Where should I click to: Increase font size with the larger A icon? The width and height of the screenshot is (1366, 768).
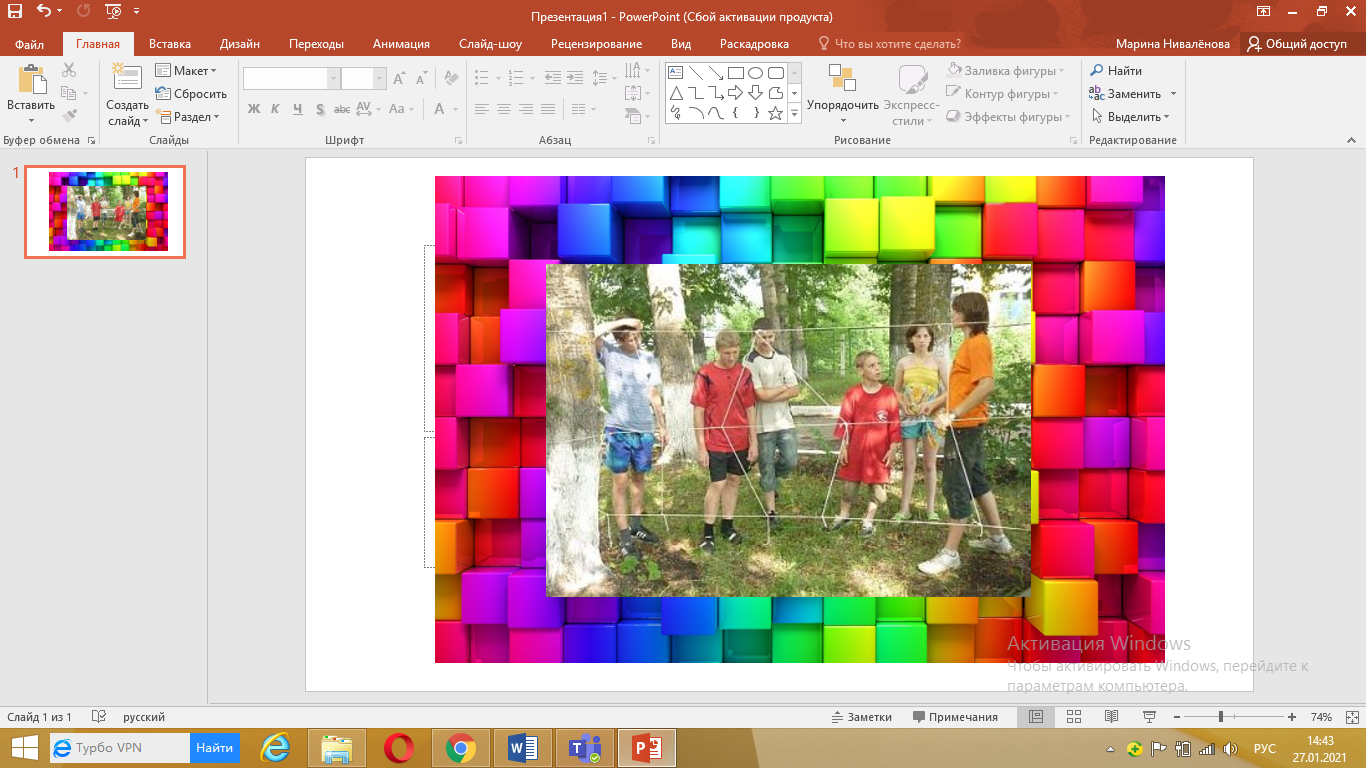coord(399,78)
